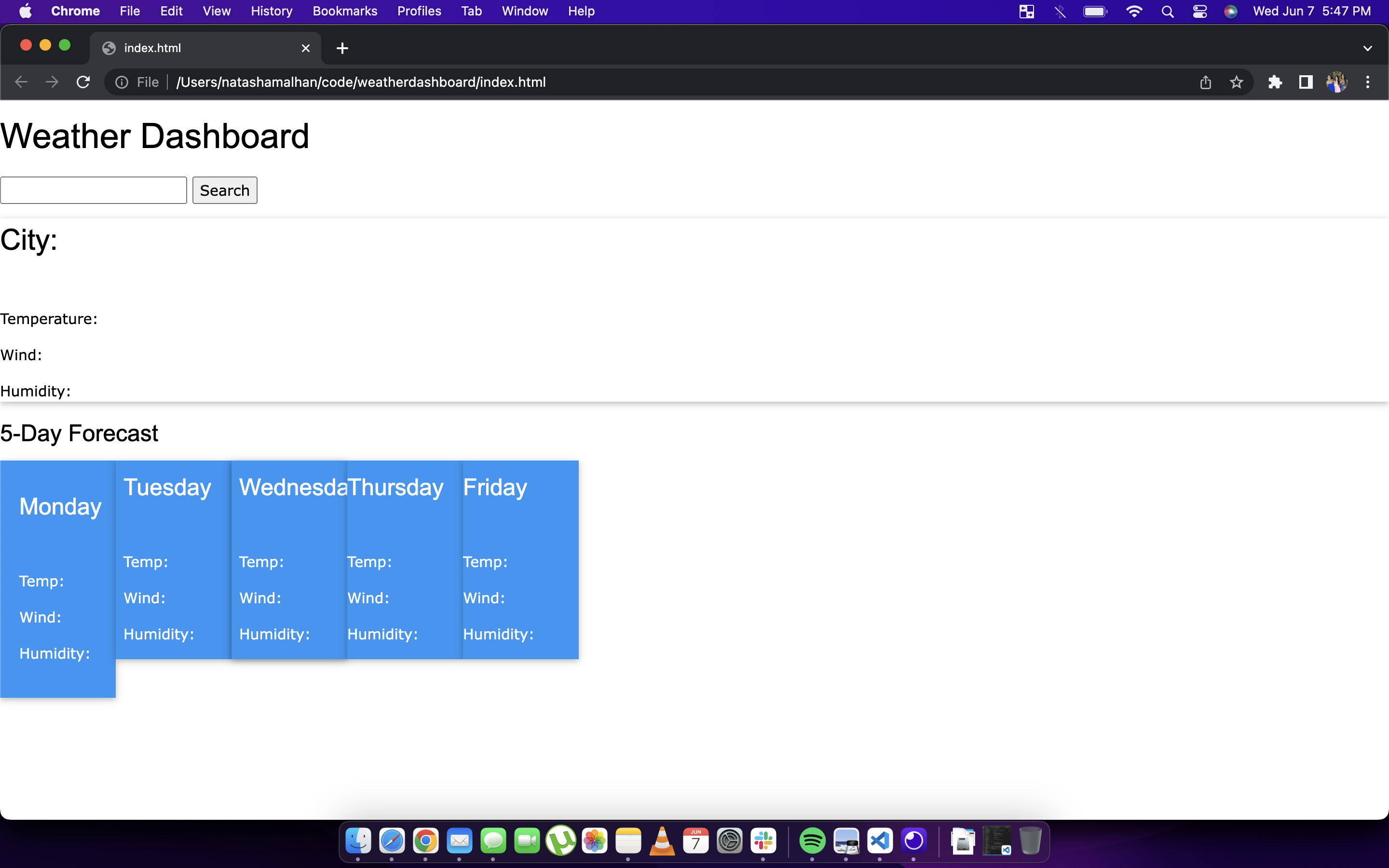Open Control Center toggles in menu bar
Image resolution: width=1389 pixels, height=868 pixels.
tap(1199, 11)
